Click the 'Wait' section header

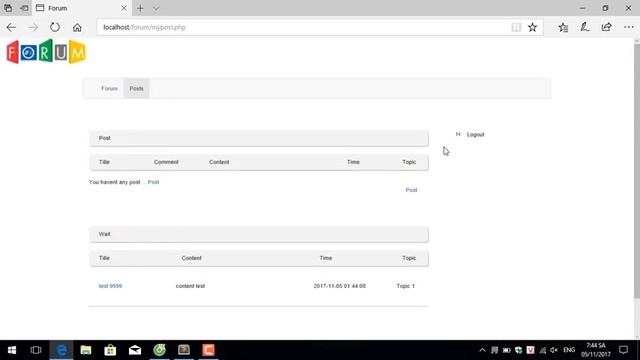click(259, 234)
